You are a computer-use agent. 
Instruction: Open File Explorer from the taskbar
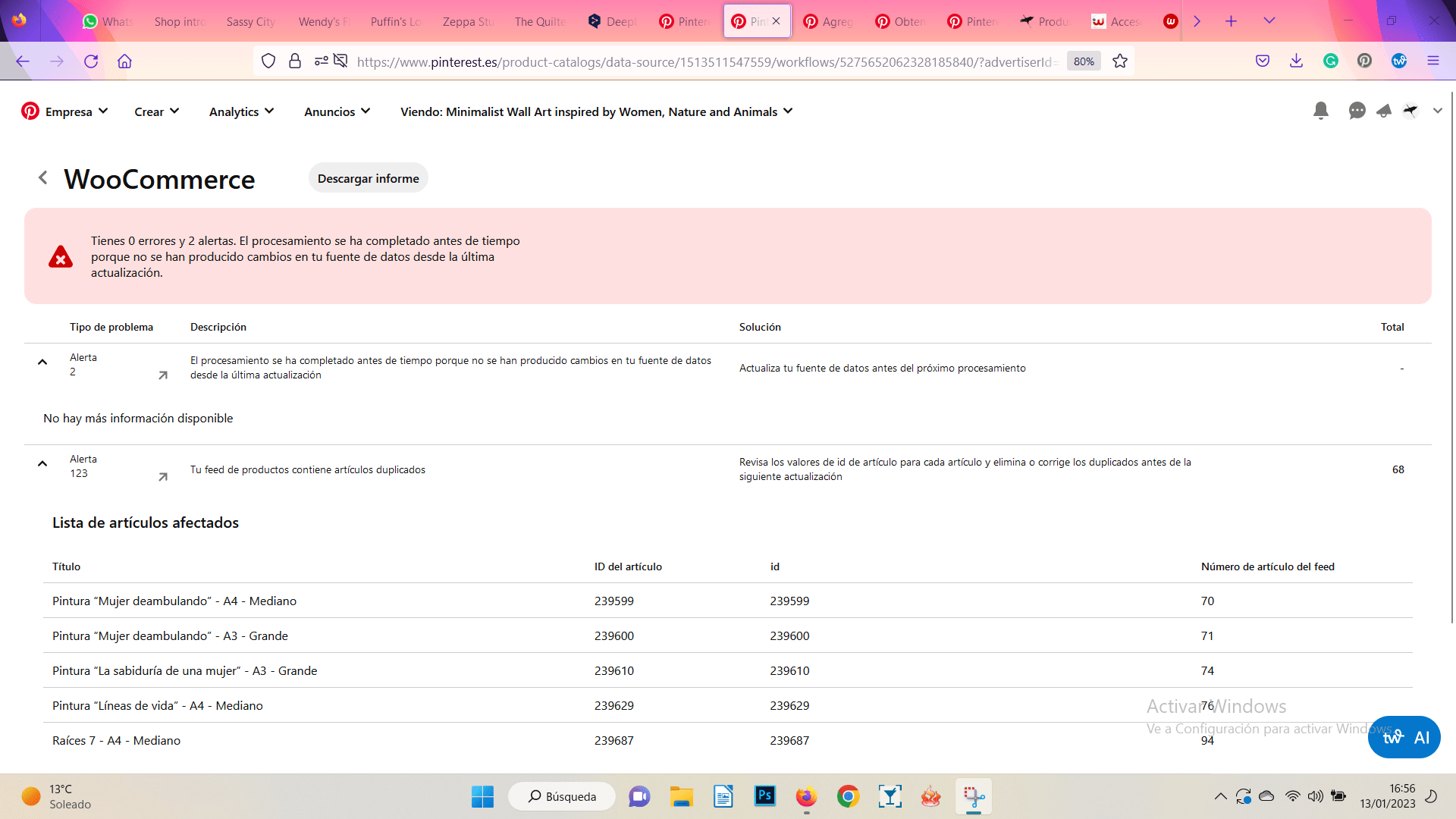point(681,796)
